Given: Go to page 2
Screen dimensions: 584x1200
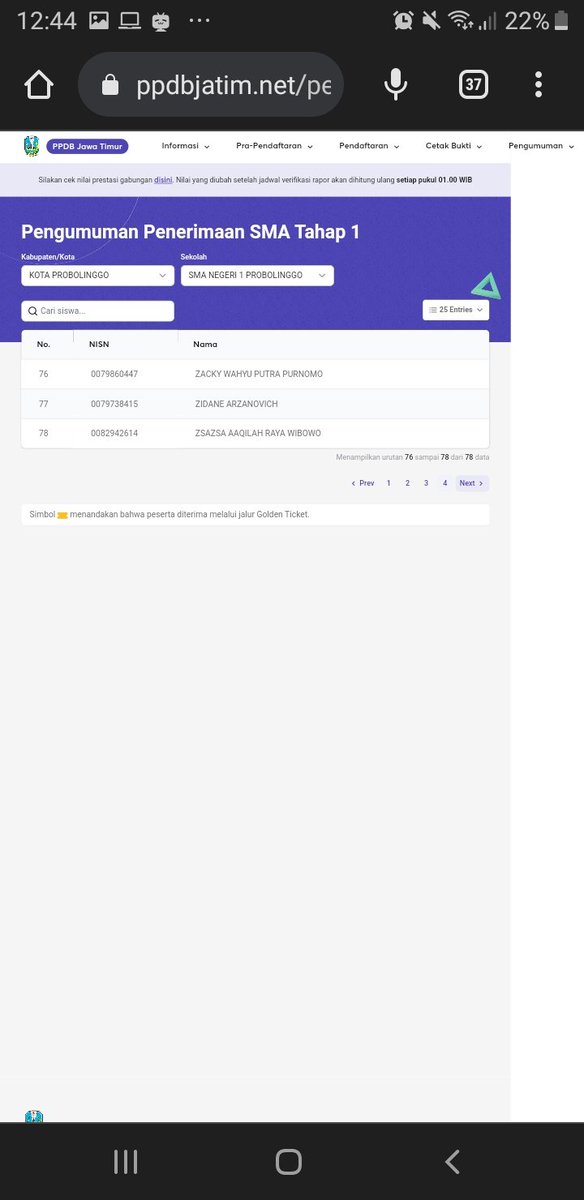Looking at the screenshot, I should tap(407, 483).
